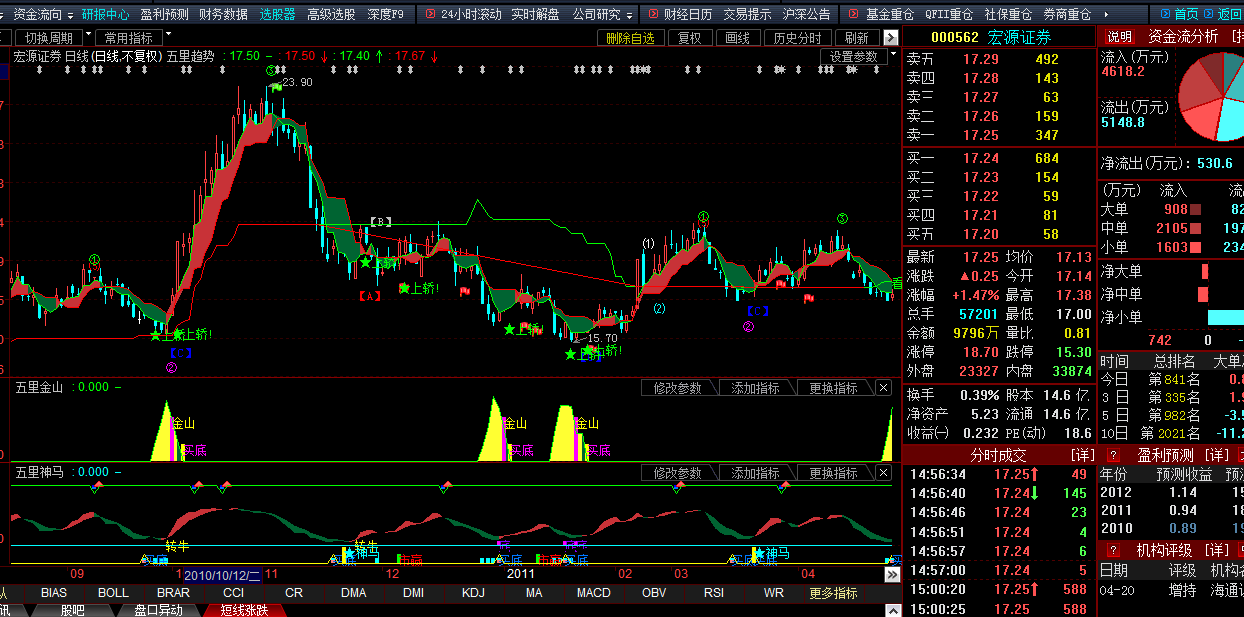Select the 短线涨跌 bottom tab

click(244, 610)
